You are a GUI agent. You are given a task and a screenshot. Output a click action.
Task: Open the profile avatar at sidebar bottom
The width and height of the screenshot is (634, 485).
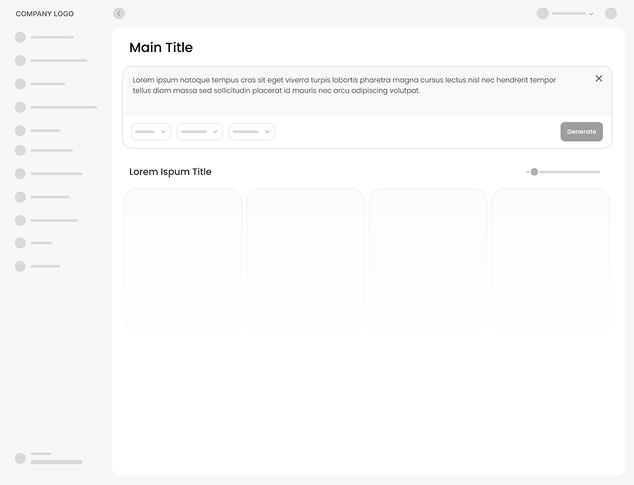[20, 458]
